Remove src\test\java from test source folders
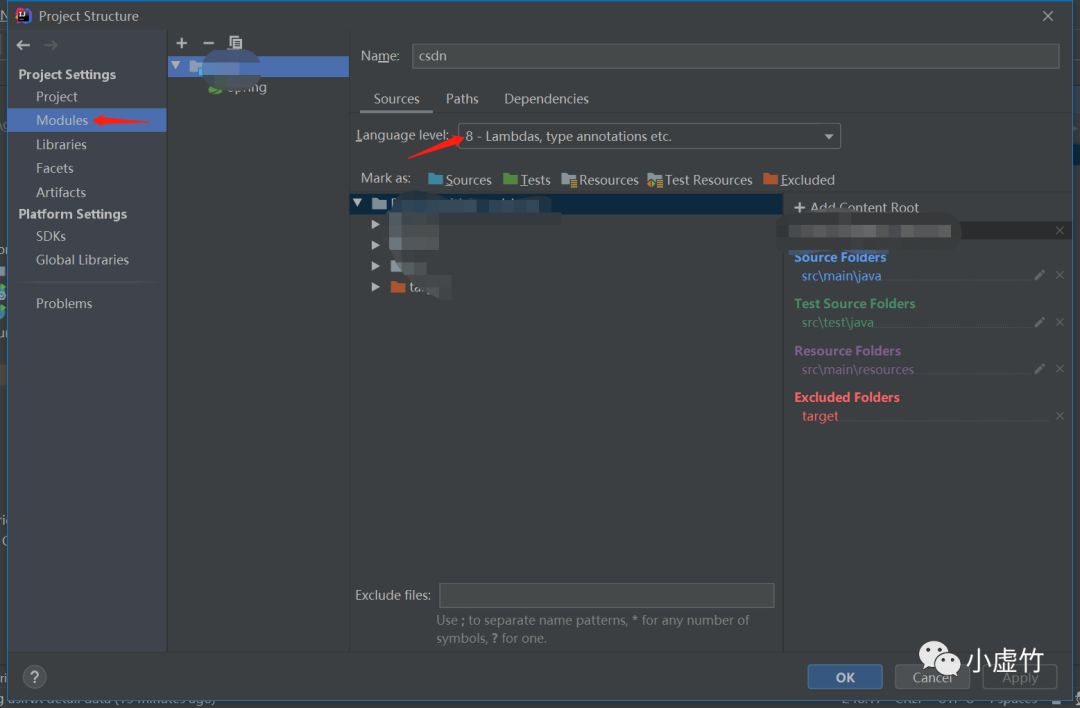 pos(1060,322)
